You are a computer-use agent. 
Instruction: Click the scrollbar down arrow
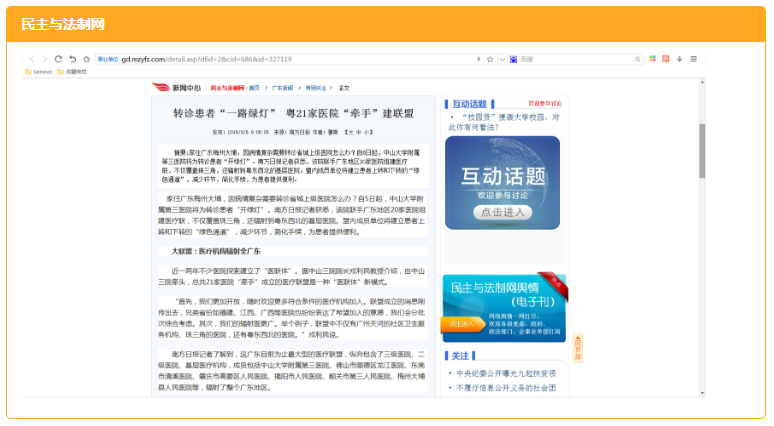[x=702, y=393]
